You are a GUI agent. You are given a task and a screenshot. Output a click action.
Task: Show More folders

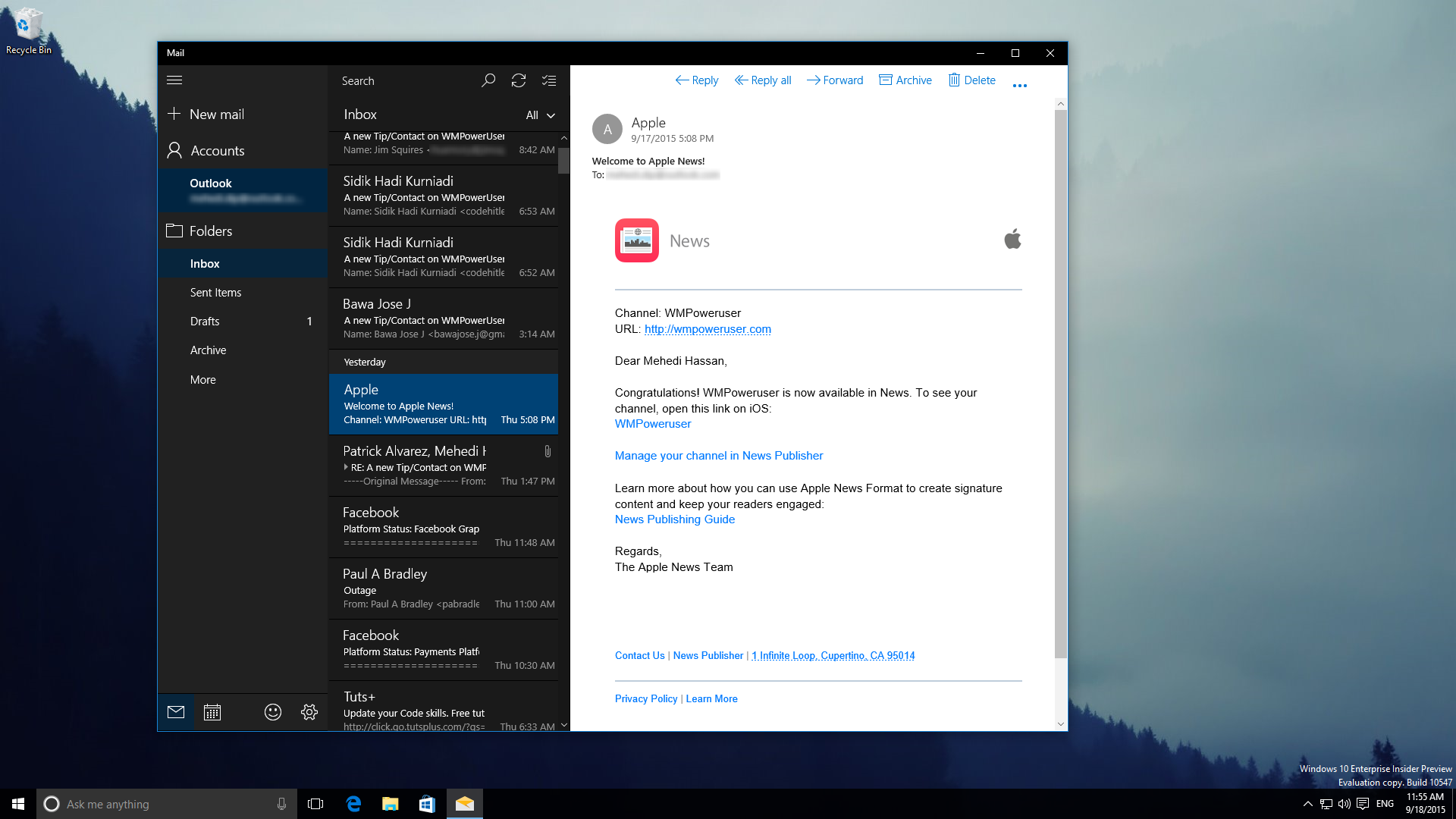coord(243,379)
